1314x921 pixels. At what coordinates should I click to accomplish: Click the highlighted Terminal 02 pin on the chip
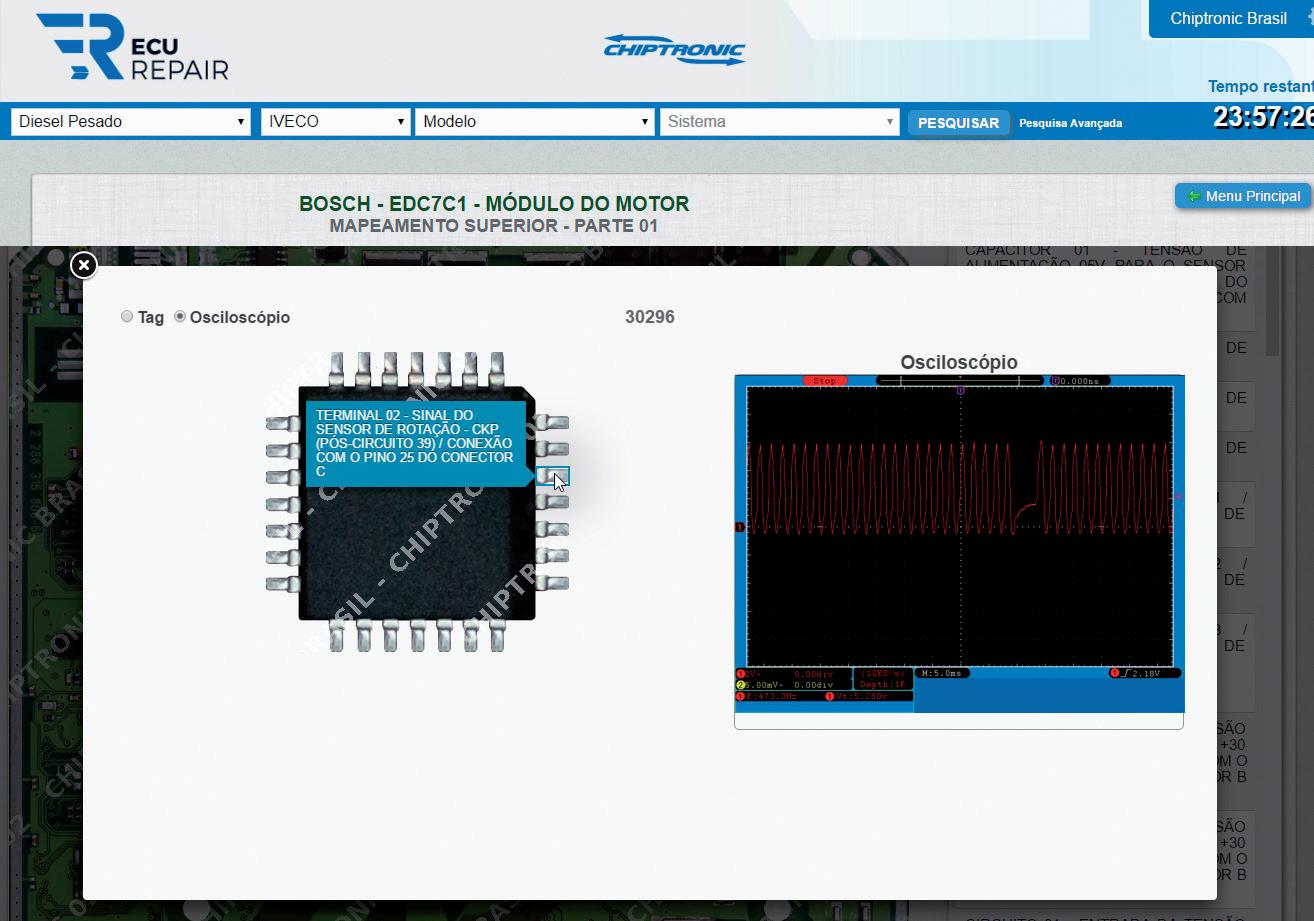pos(552,476)
